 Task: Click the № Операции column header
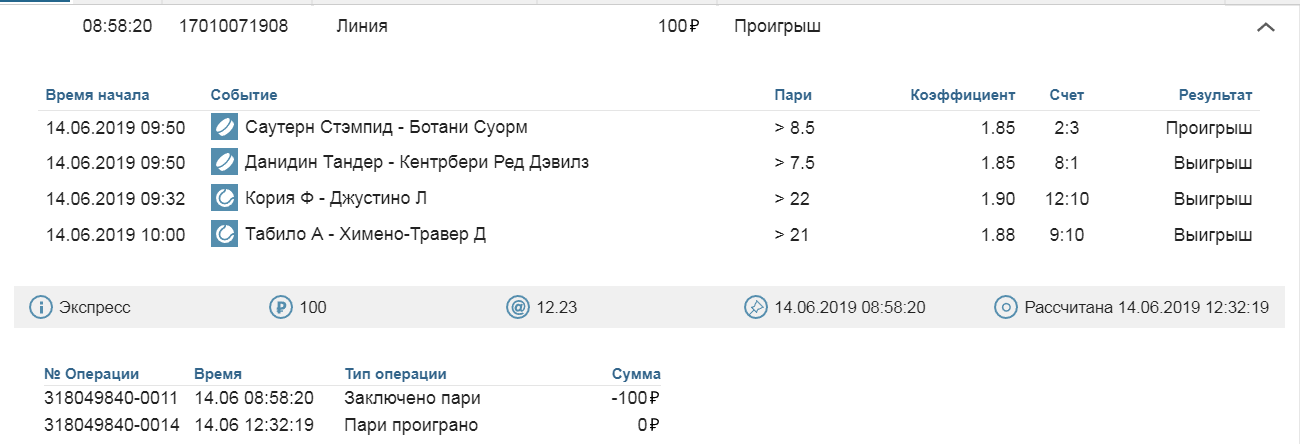(92, 374)
